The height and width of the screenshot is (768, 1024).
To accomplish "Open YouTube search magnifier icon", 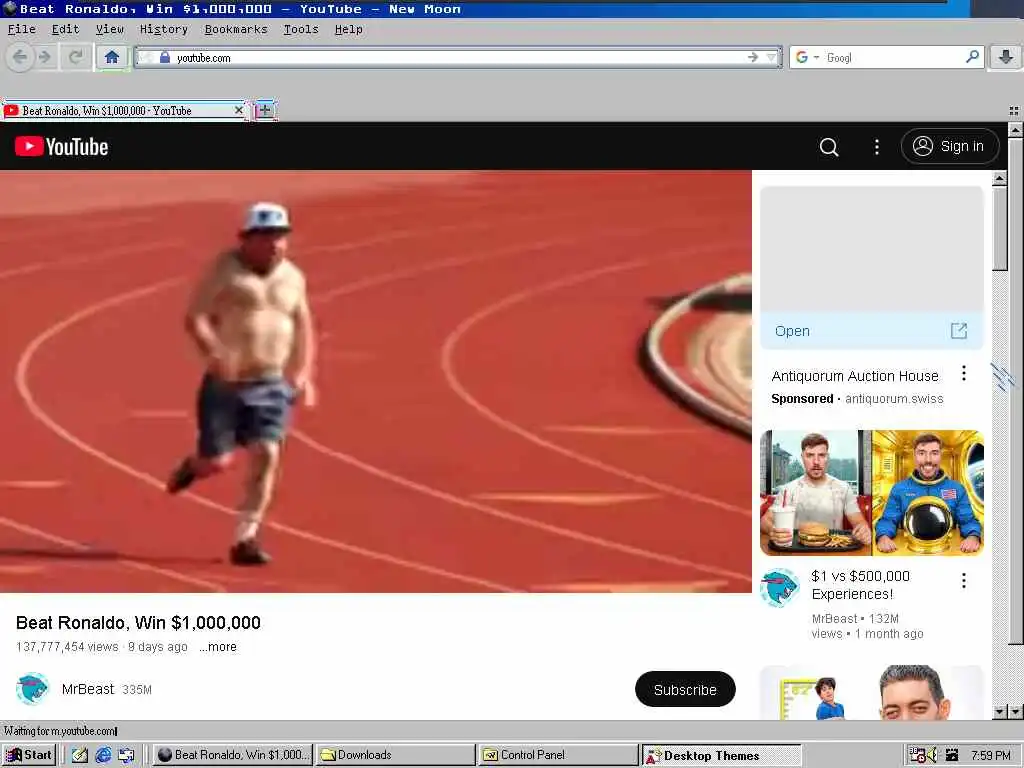I will point(829,147).
